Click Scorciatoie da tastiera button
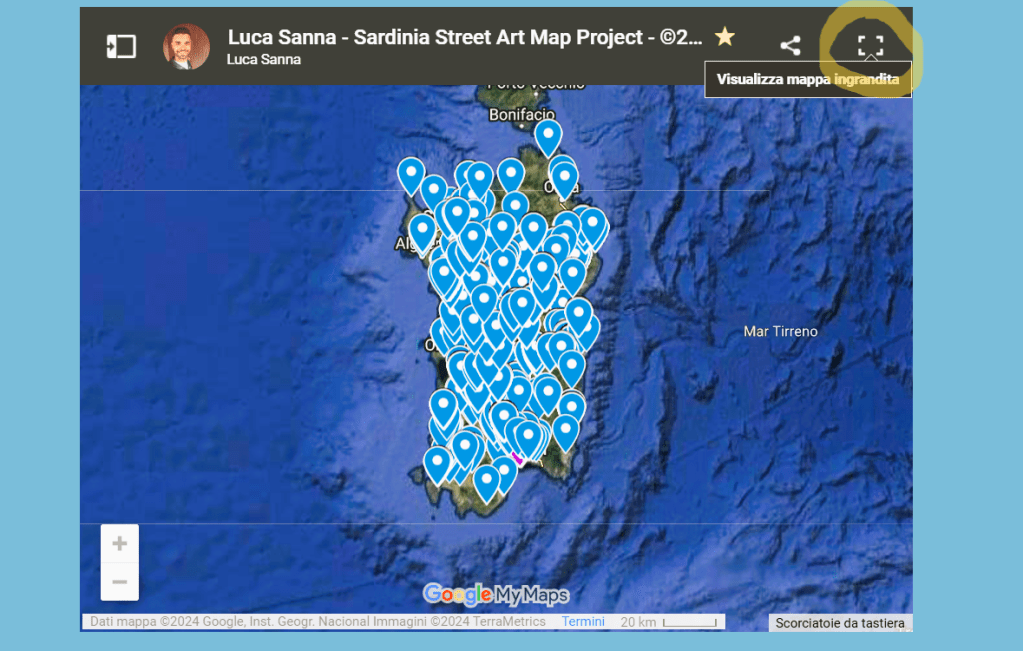Image resolution: width=1023 pixels, height=651 pixels. tap(840, 623)
